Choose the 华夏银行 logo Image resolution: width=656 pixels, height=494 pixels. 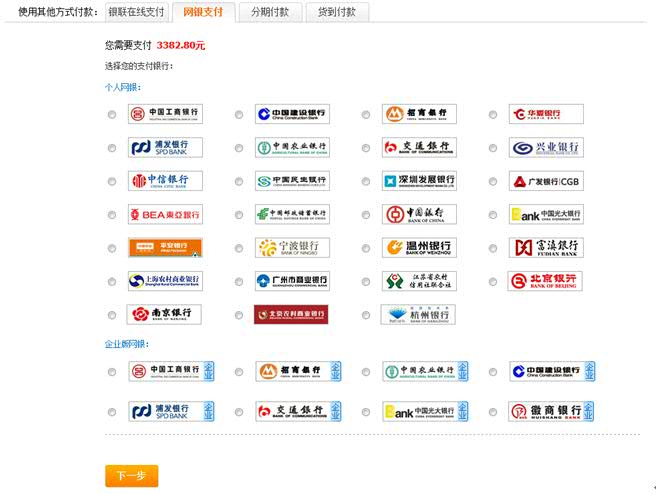click(546, 114)
